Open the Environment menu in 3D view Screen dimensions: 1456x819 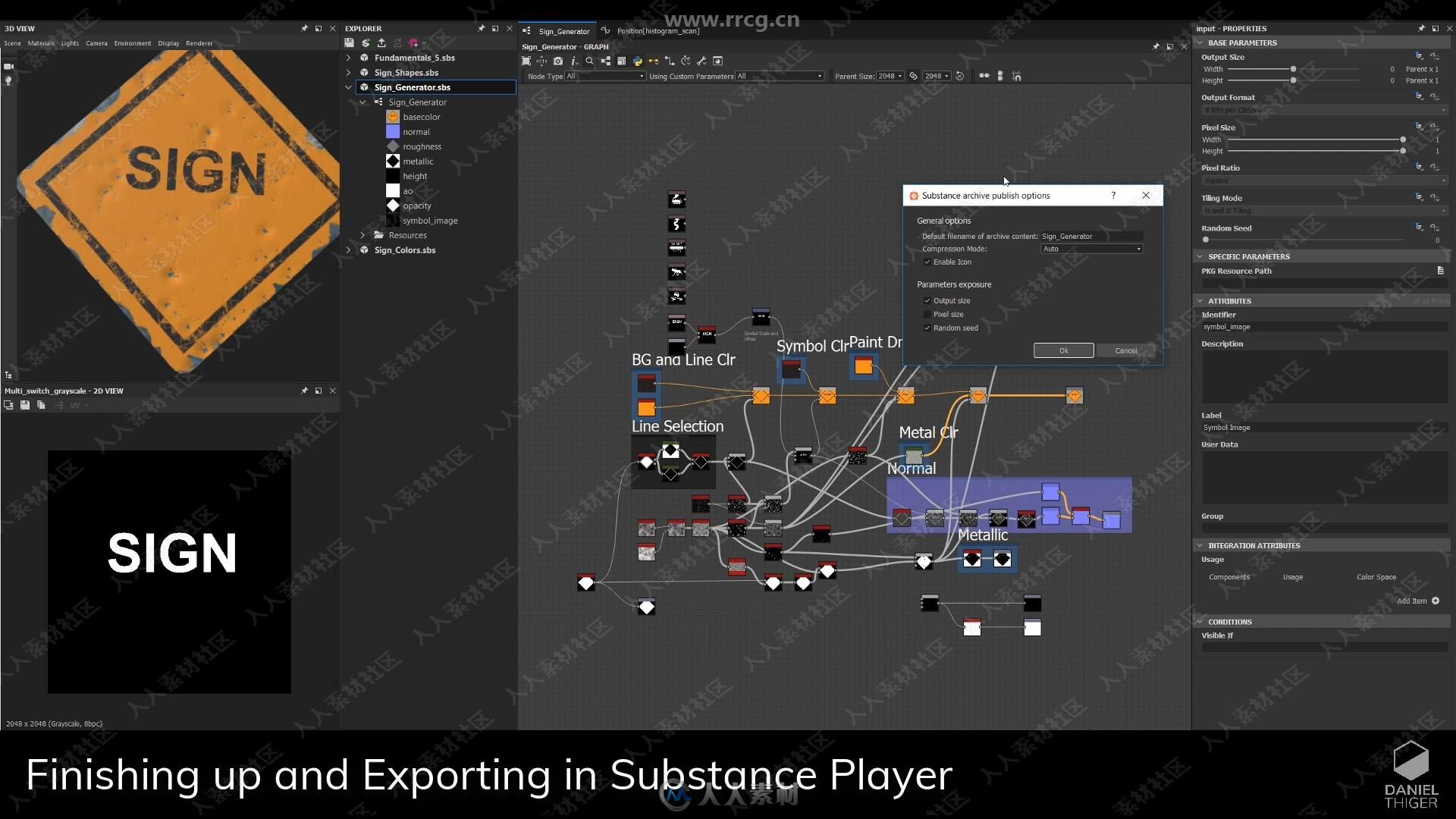133,43
